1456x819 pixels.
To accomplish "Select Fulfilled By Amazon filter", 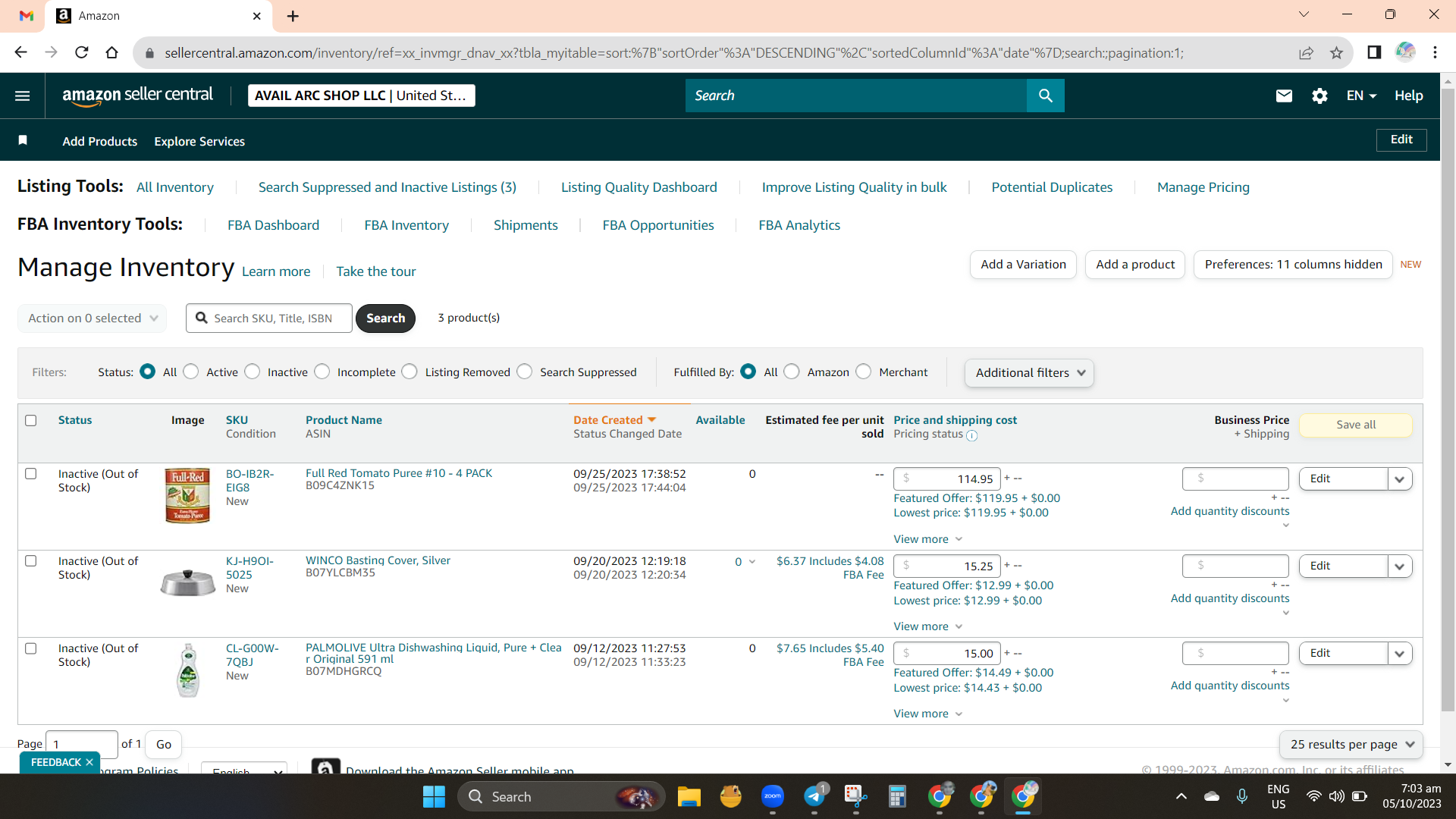I will pos(792,372).
